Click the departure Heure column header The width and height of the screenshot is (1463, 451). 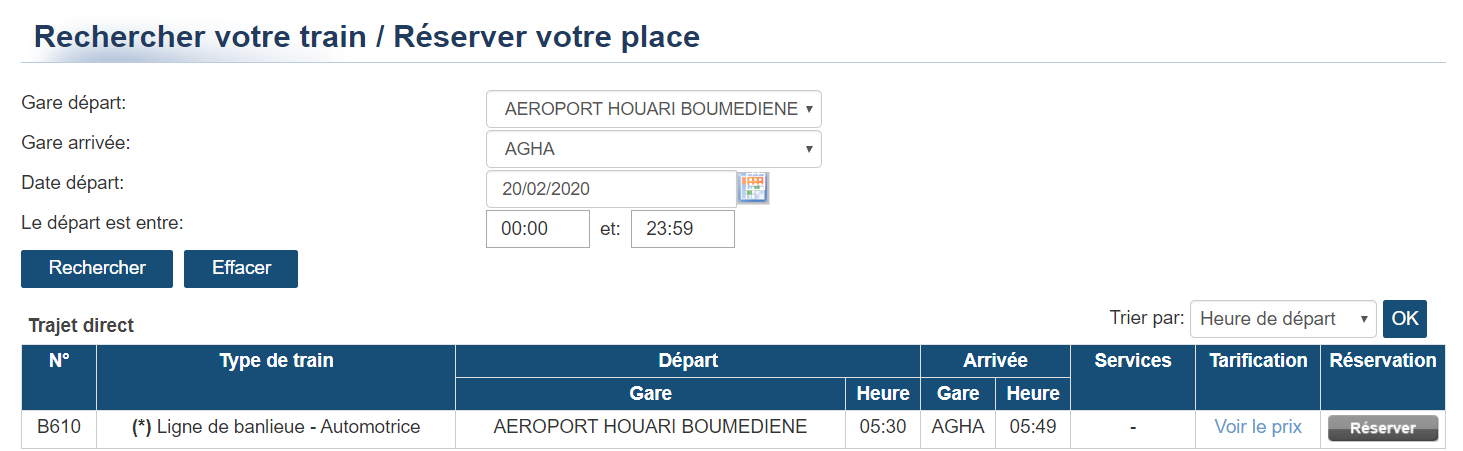[883, 394]
